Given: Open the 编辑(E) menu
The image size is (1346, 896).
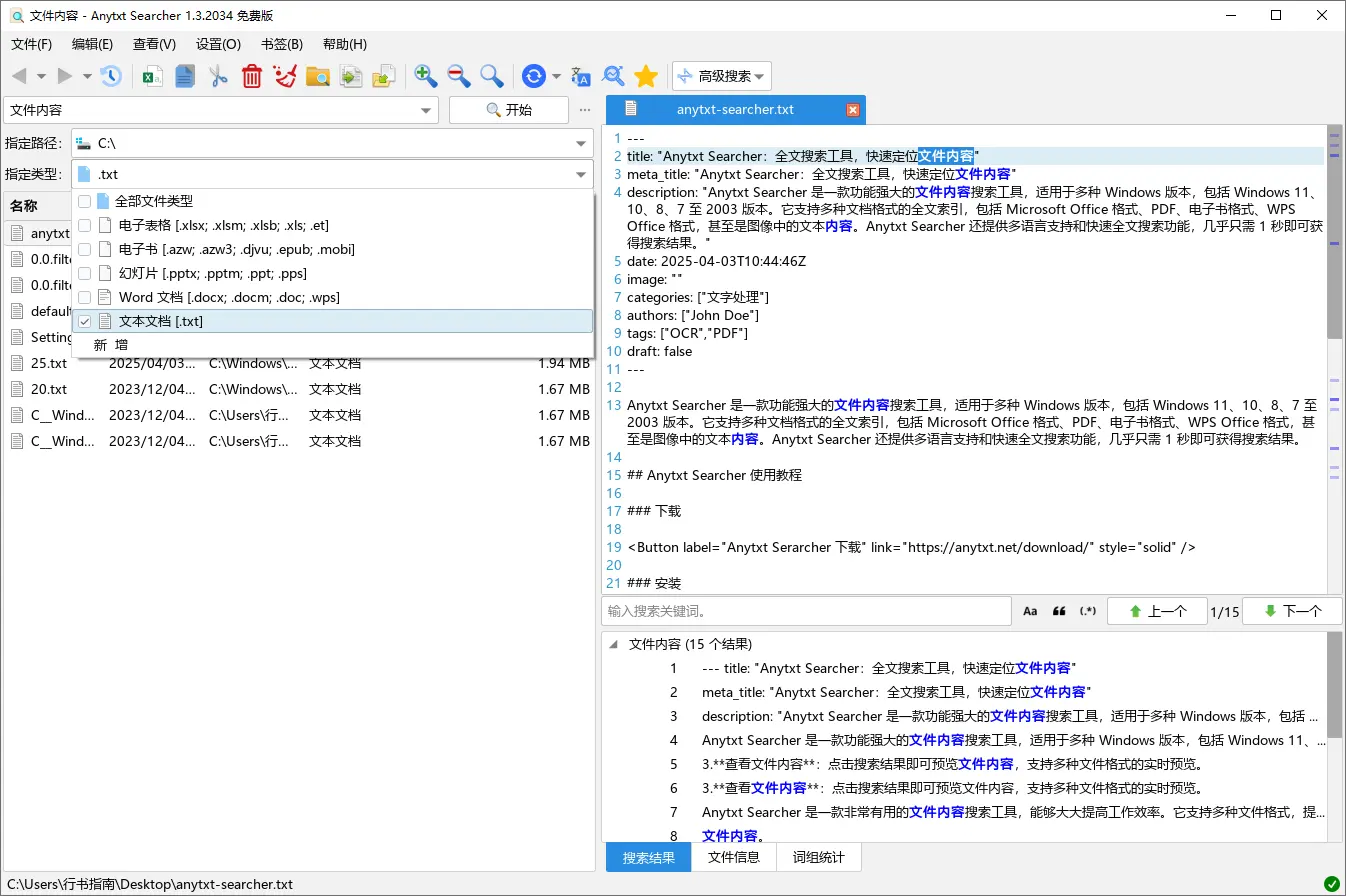Looking at the screenshot, I should [x=92, y=44].
